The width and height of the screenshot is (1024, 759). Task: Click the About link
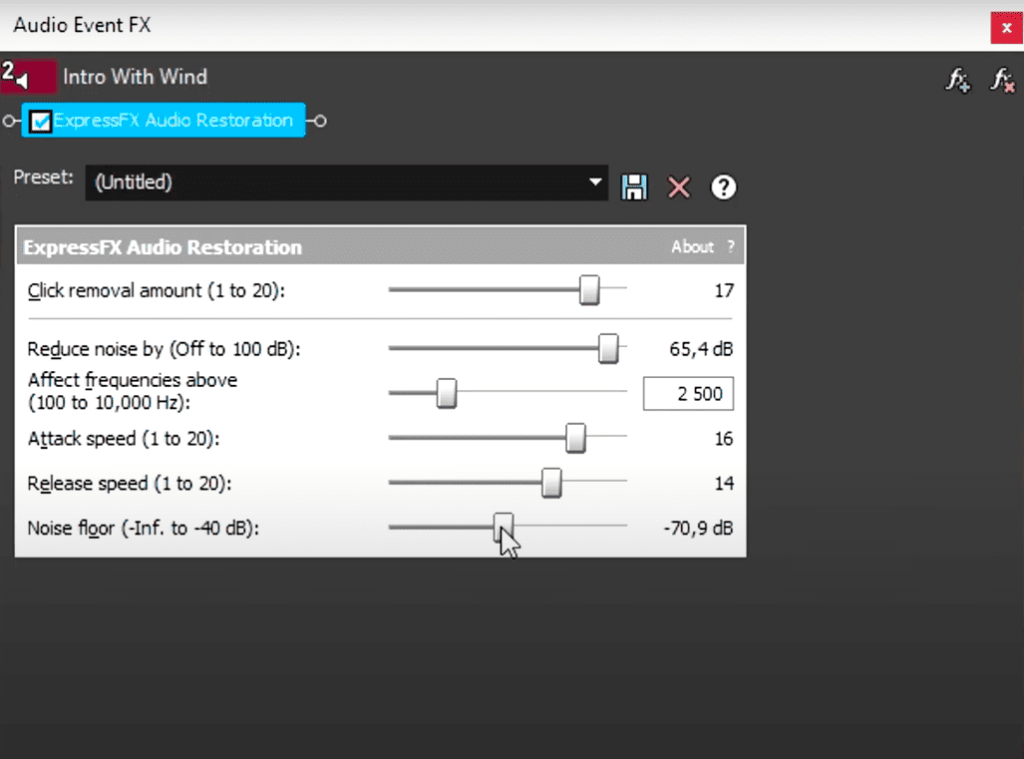(x=692, y=247)
